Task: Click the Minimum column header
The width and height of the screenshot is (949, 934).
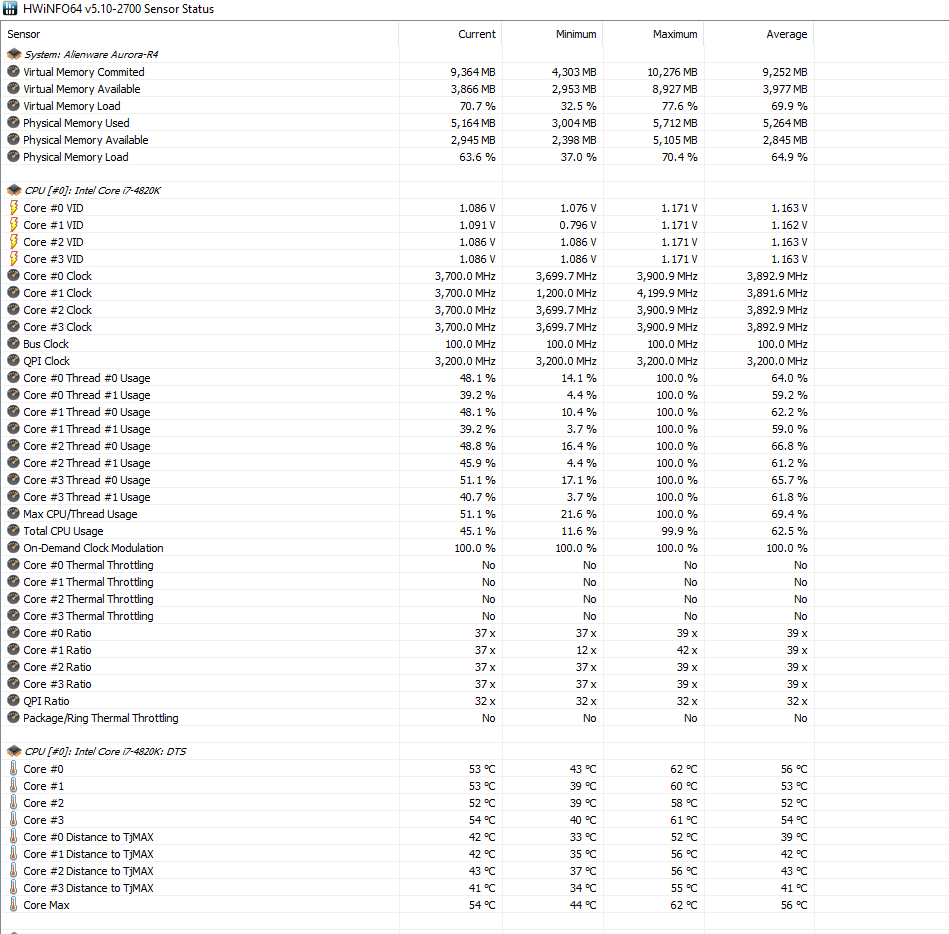Action: click(x=576, y=34)
